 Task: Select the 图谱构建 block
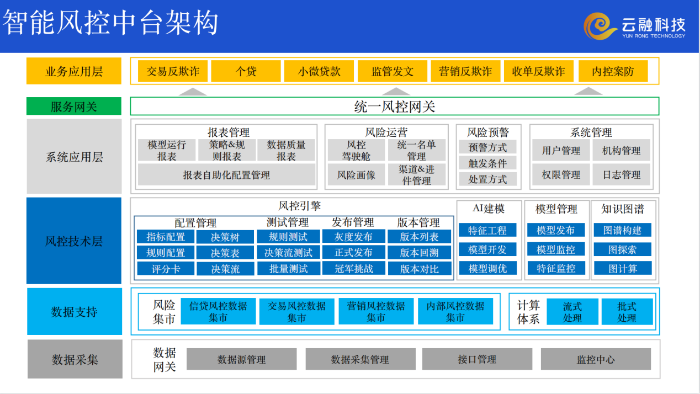click(x=622, y=230)
